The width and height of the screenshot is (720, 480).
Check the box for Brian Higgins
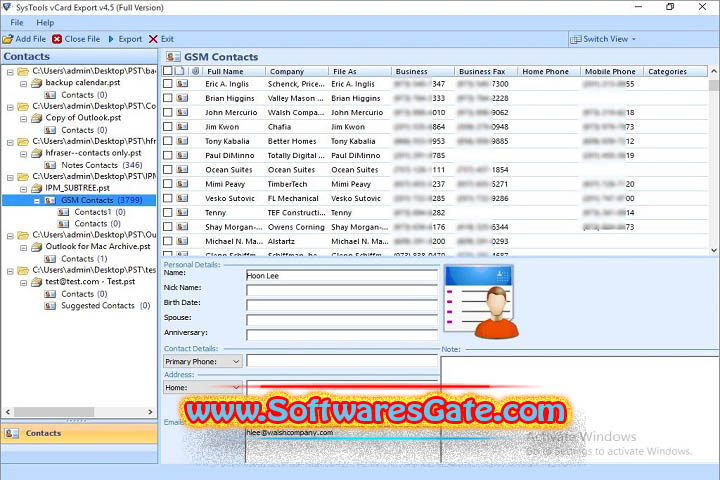(x=168, y=98)
